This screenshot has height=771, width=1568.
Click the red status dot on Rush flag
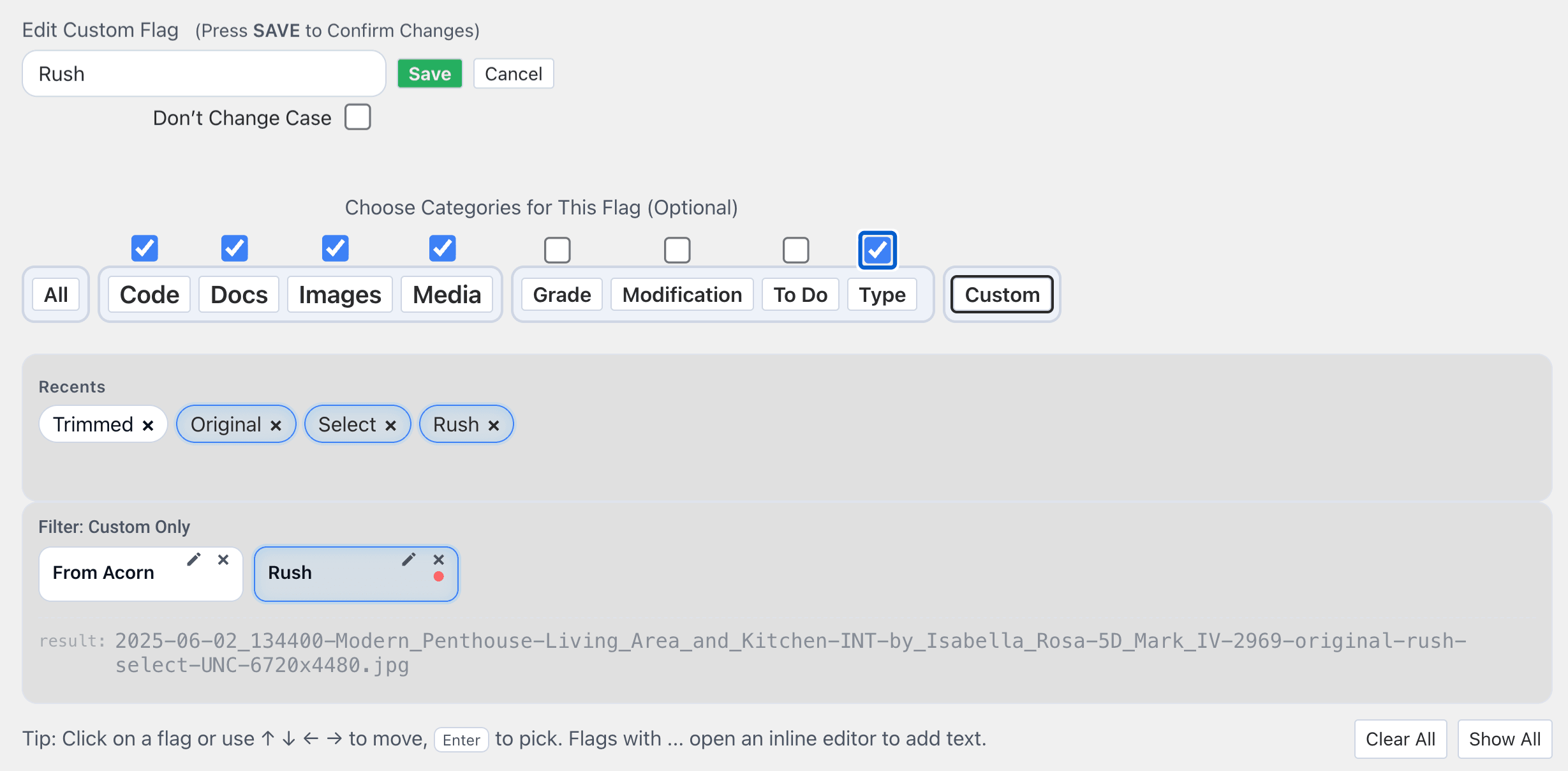coord(439,577)
